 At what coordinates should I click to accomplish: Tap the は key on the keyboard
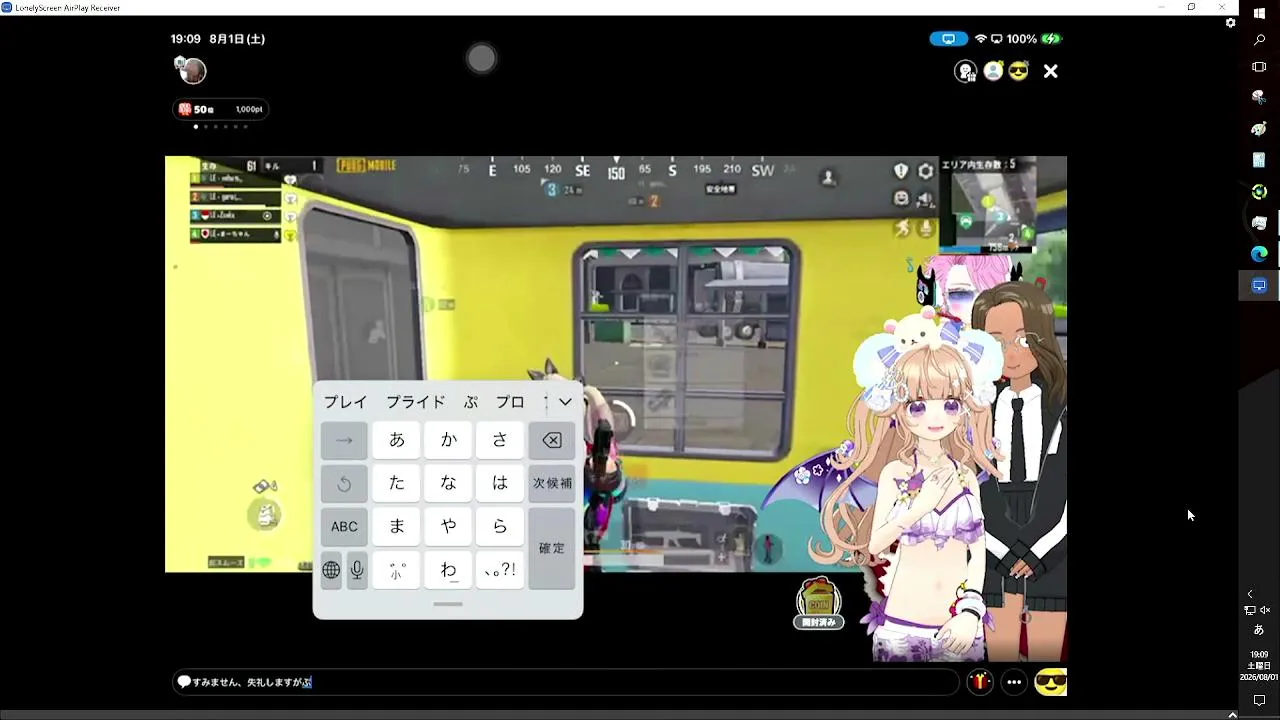500,483
